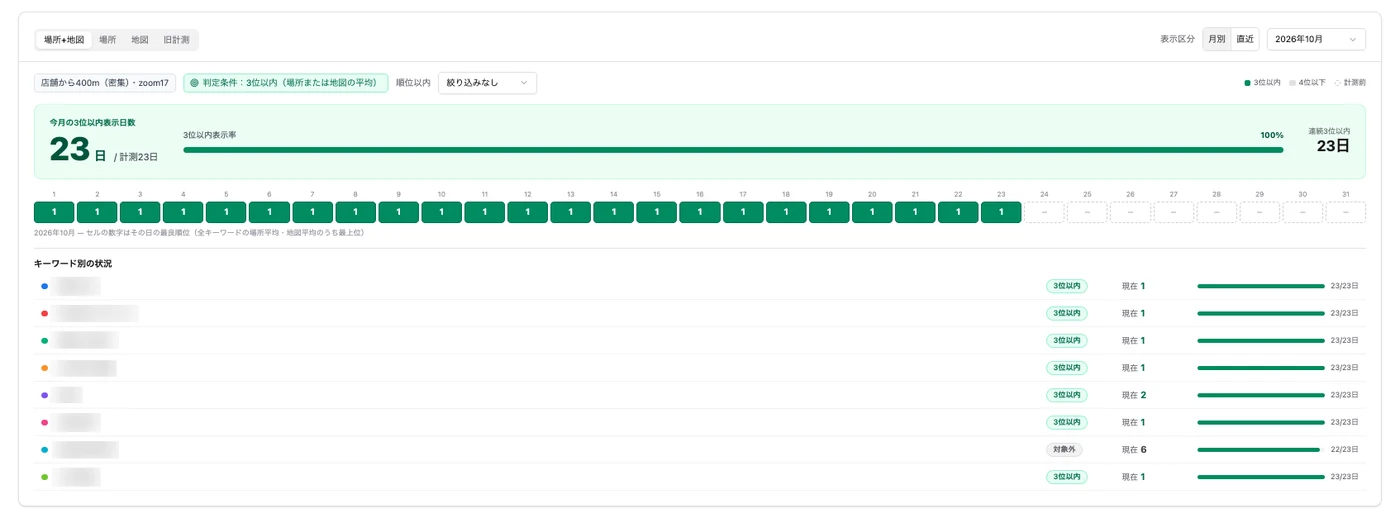The image size is (1400, 518).
Task: Click the 4位以下 gray legend marker
Action: click(x=1293, y=83)
